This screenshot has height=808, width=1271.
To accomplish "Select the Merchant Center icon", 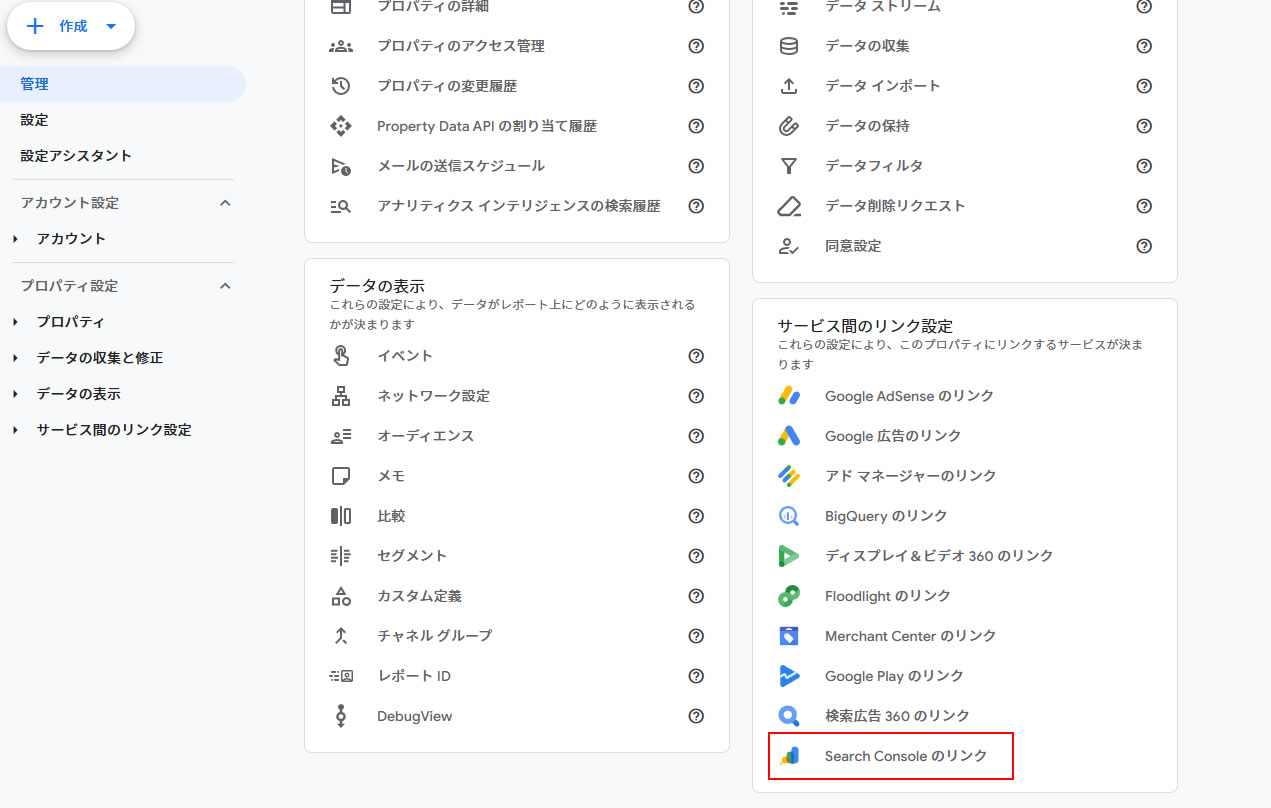I will 791,636.
